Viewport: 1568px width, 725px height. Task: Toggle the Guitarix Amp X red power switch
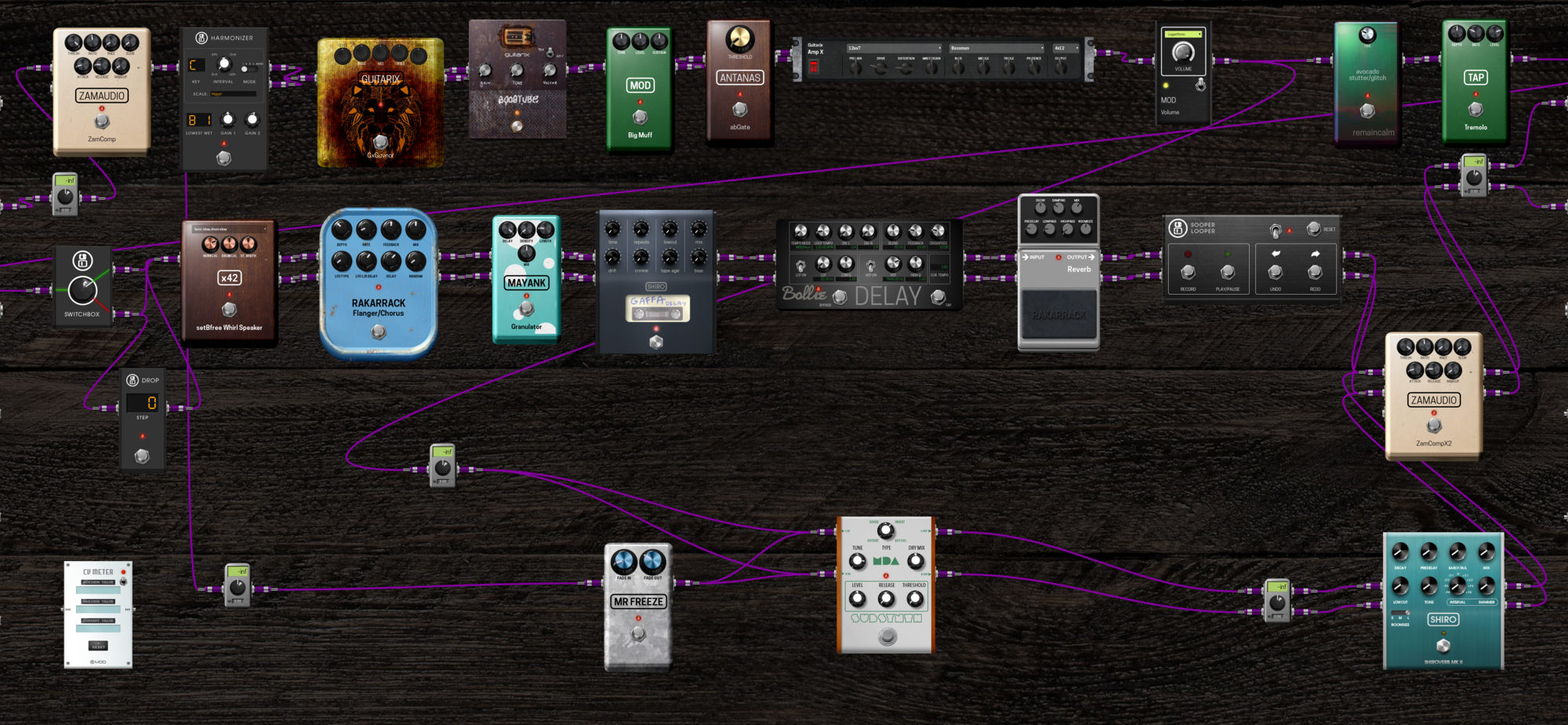(x=814, y=67)
